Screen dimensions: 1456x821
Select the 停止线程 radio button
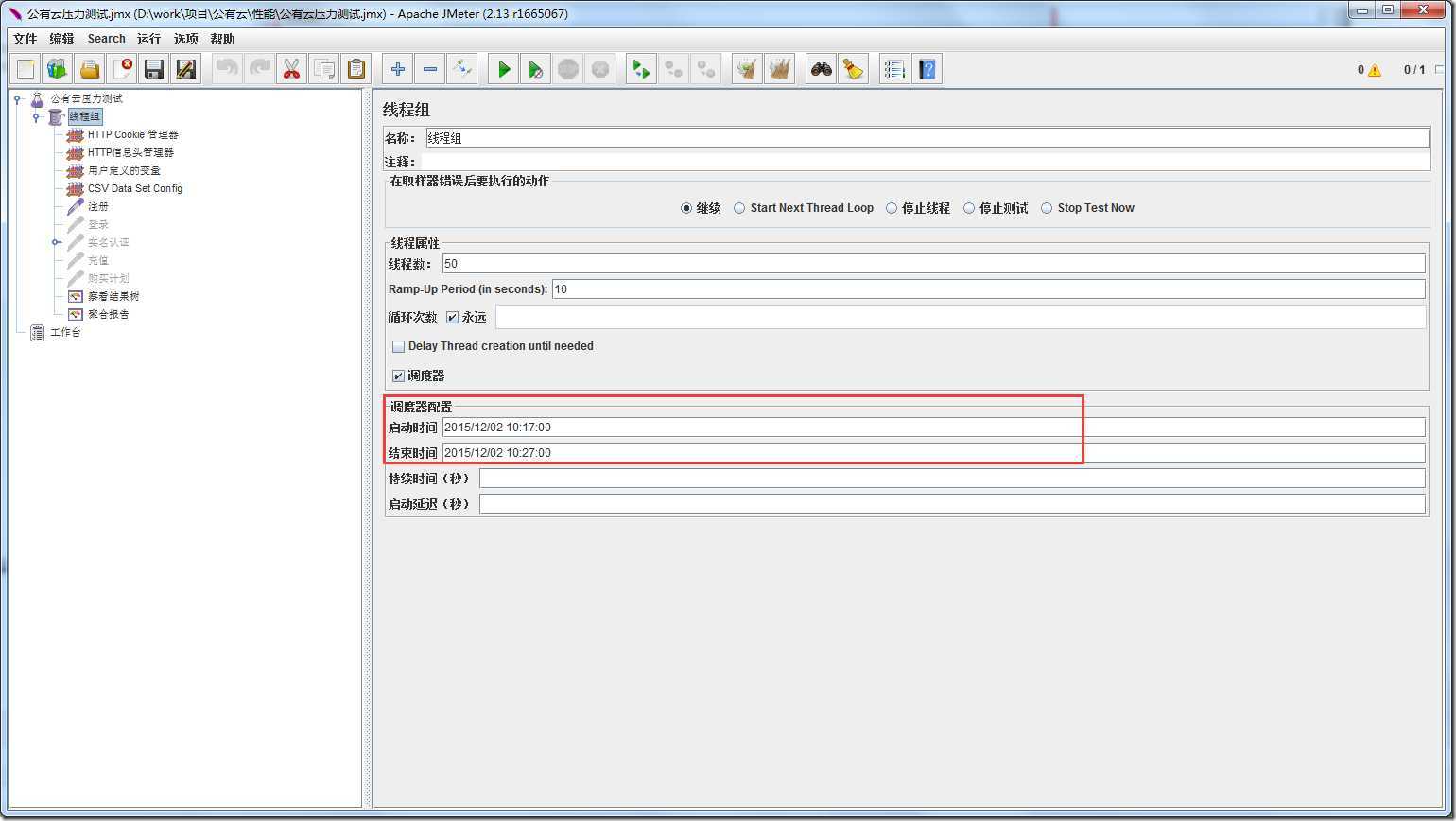[892, 208]
